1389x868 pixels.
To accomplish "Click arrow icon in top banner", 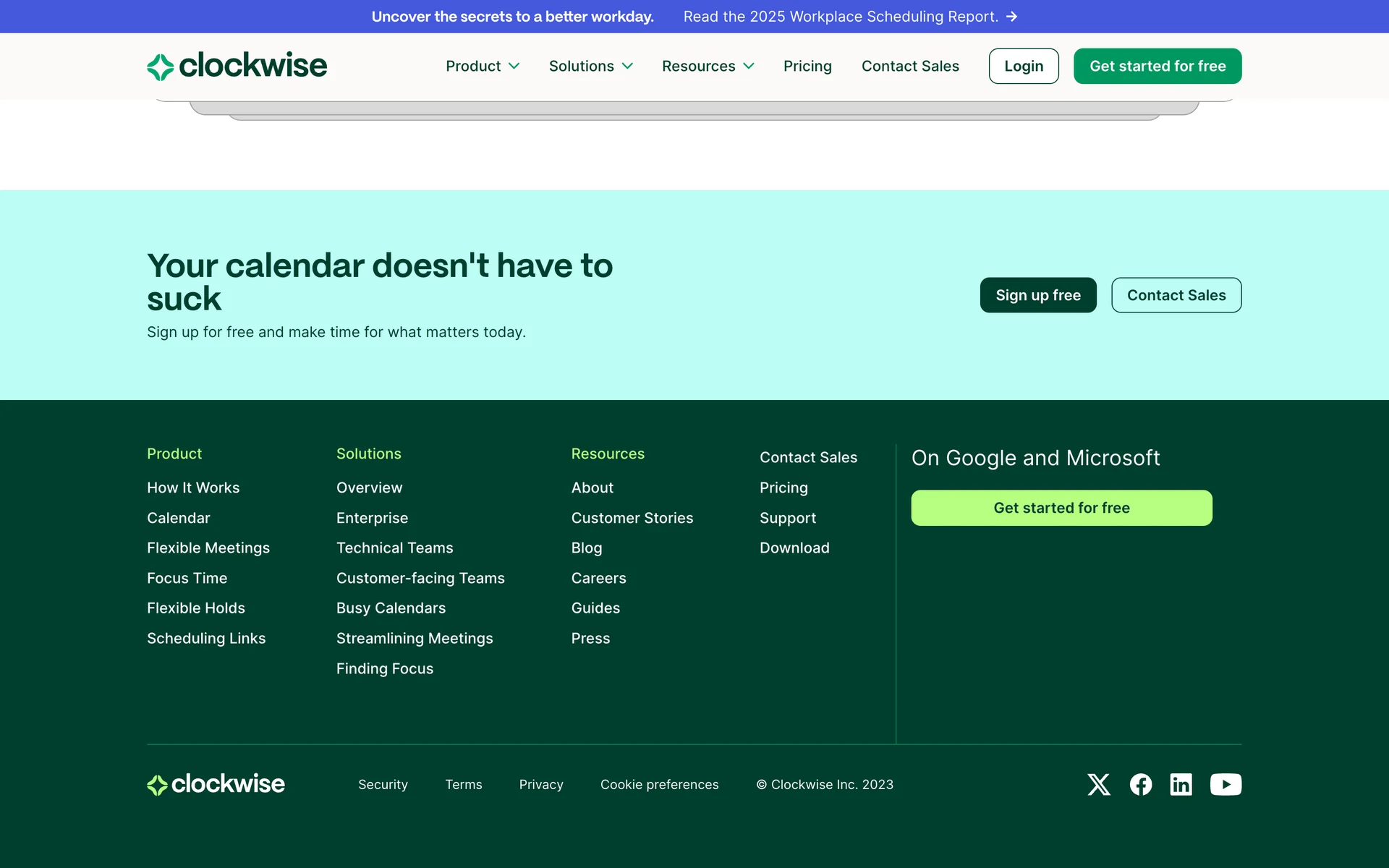I will tap(1012, 17).
